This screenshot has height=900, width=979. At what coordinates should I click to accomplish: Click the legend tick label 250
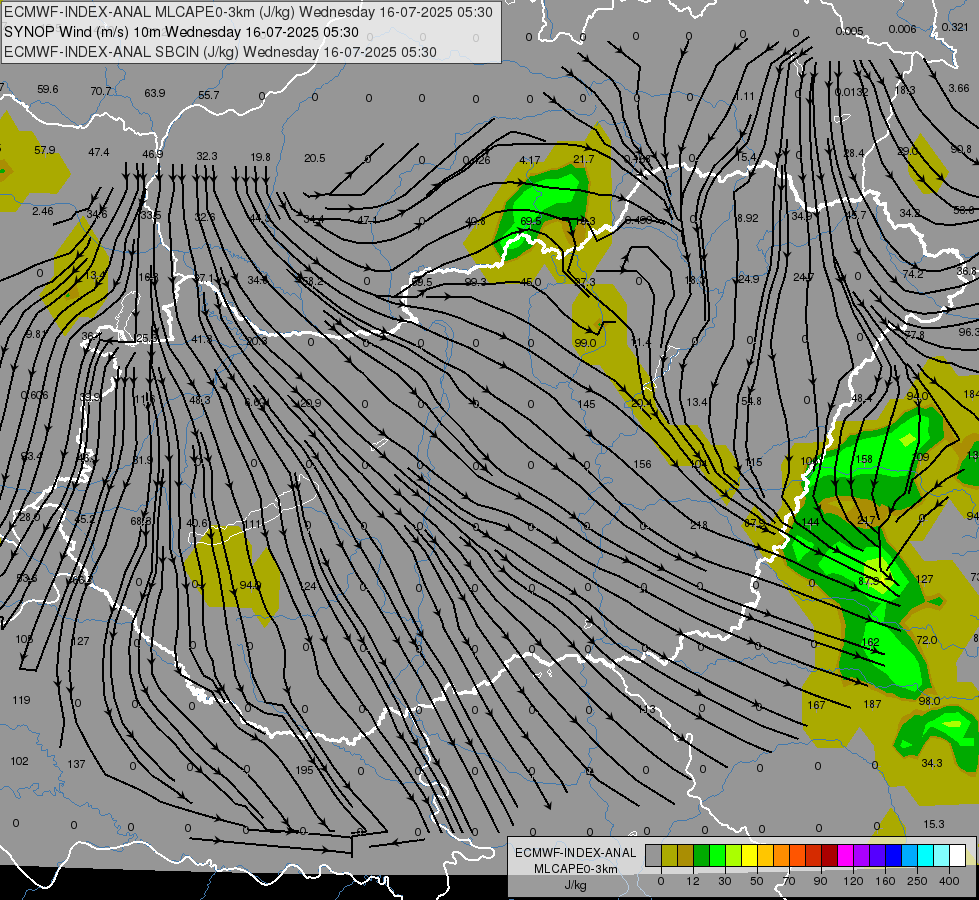917,881
